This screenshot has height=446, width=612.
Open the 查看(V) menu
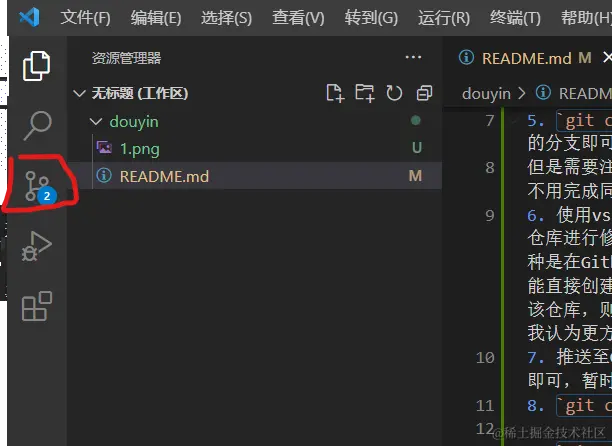pyautogui.click(x=298, y=18)
